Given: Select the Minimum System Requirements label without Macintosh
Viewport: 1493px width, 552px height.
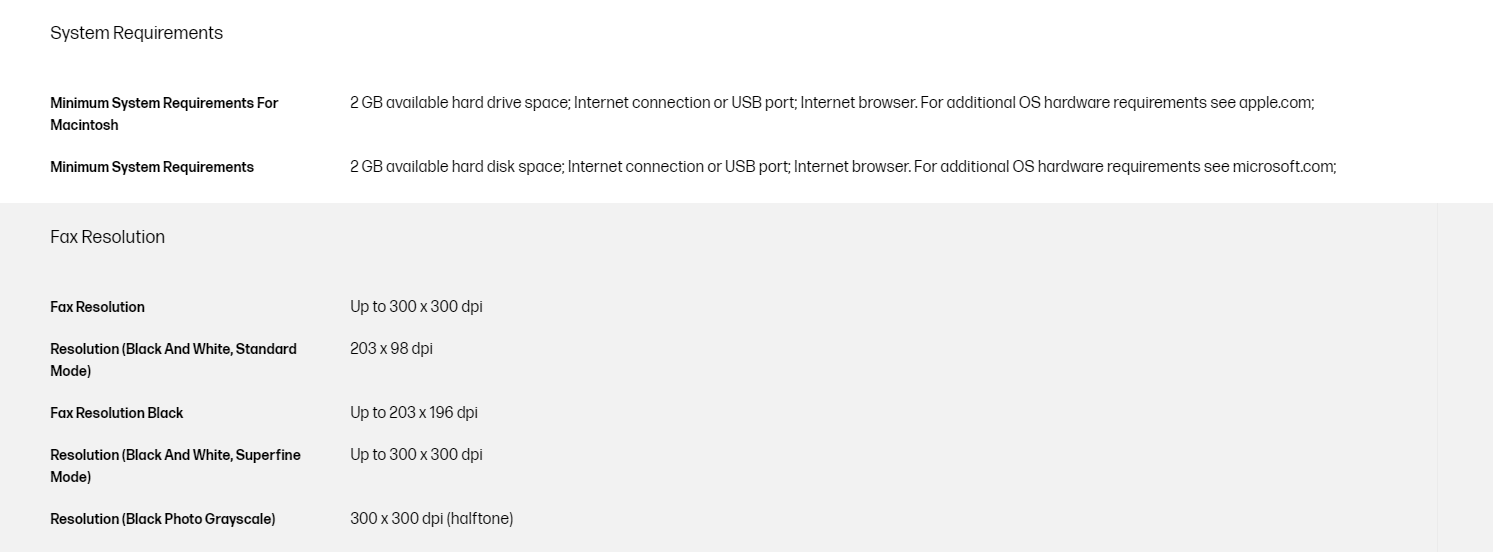Looking at the screenshot, I should pos(152,167).
